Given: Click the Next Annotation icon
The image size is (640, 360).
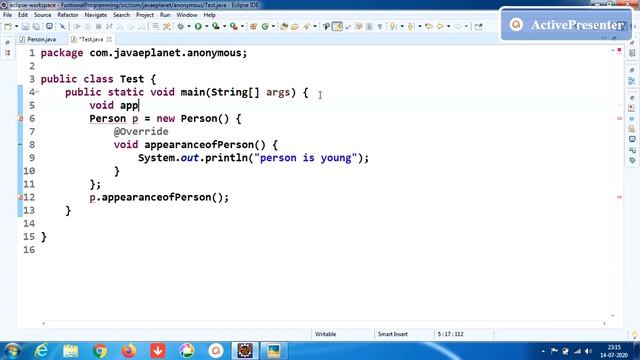Looking at the screenshot, I should 392,27.
